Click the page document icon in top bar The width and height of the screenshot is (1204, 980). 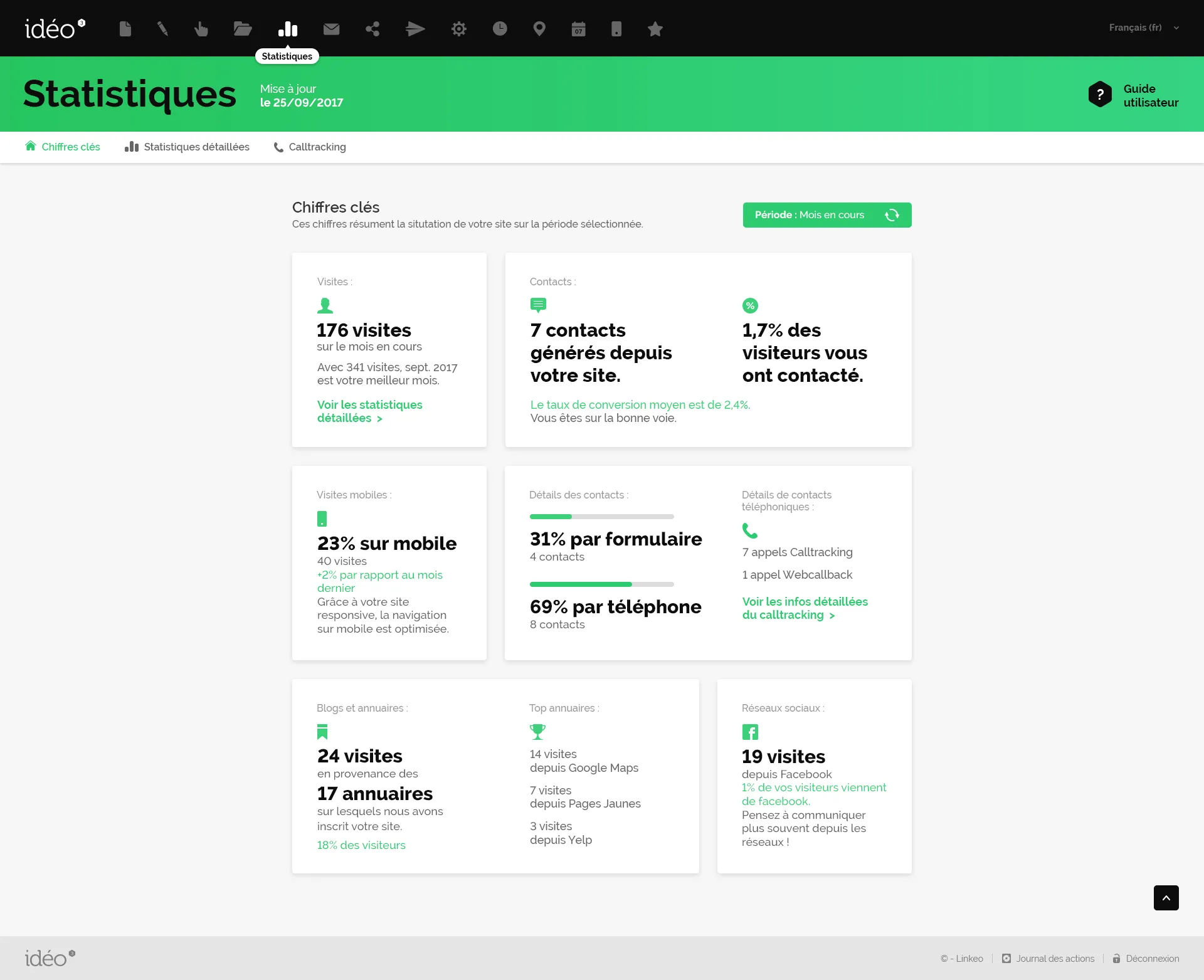coord(125,29)
